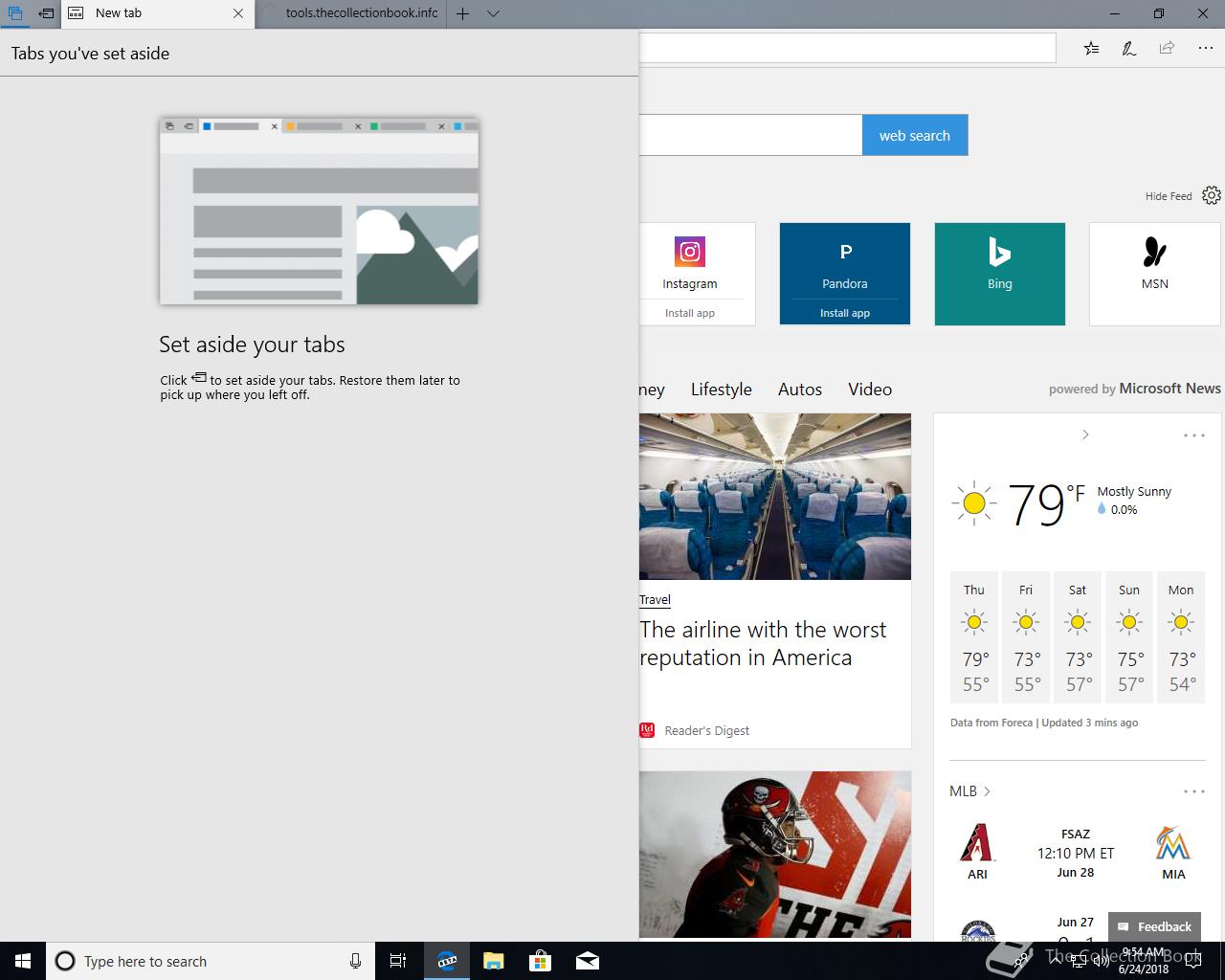Click the address bar field

(847, 48)
